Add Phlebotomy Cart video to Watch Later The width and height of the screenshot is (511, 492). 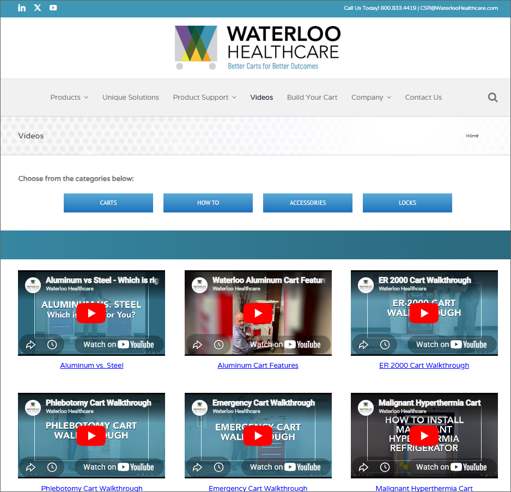52,467
